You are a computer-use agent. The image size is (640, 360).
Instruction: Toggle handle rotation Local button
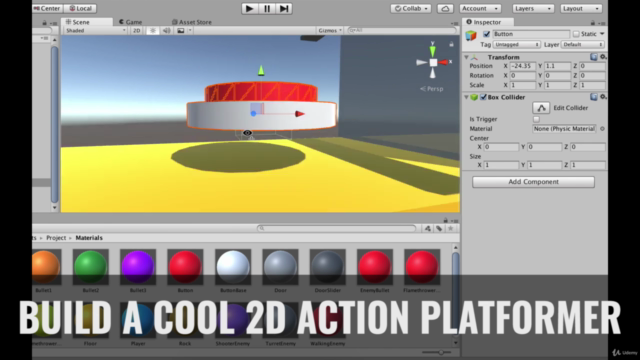(x=80, y=8)
